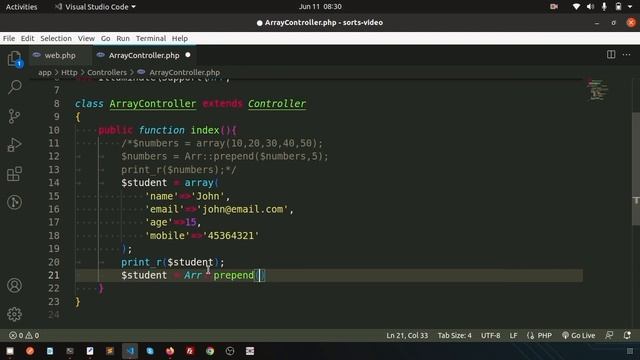Open system status menu arrow

[630, 7]
